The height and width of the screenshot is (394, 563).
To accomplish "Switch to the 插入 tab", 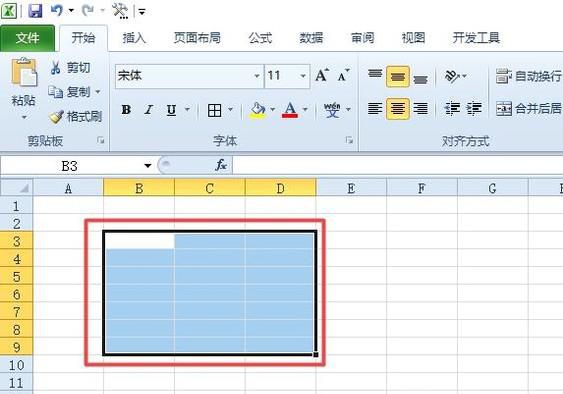I will [134, 38].
